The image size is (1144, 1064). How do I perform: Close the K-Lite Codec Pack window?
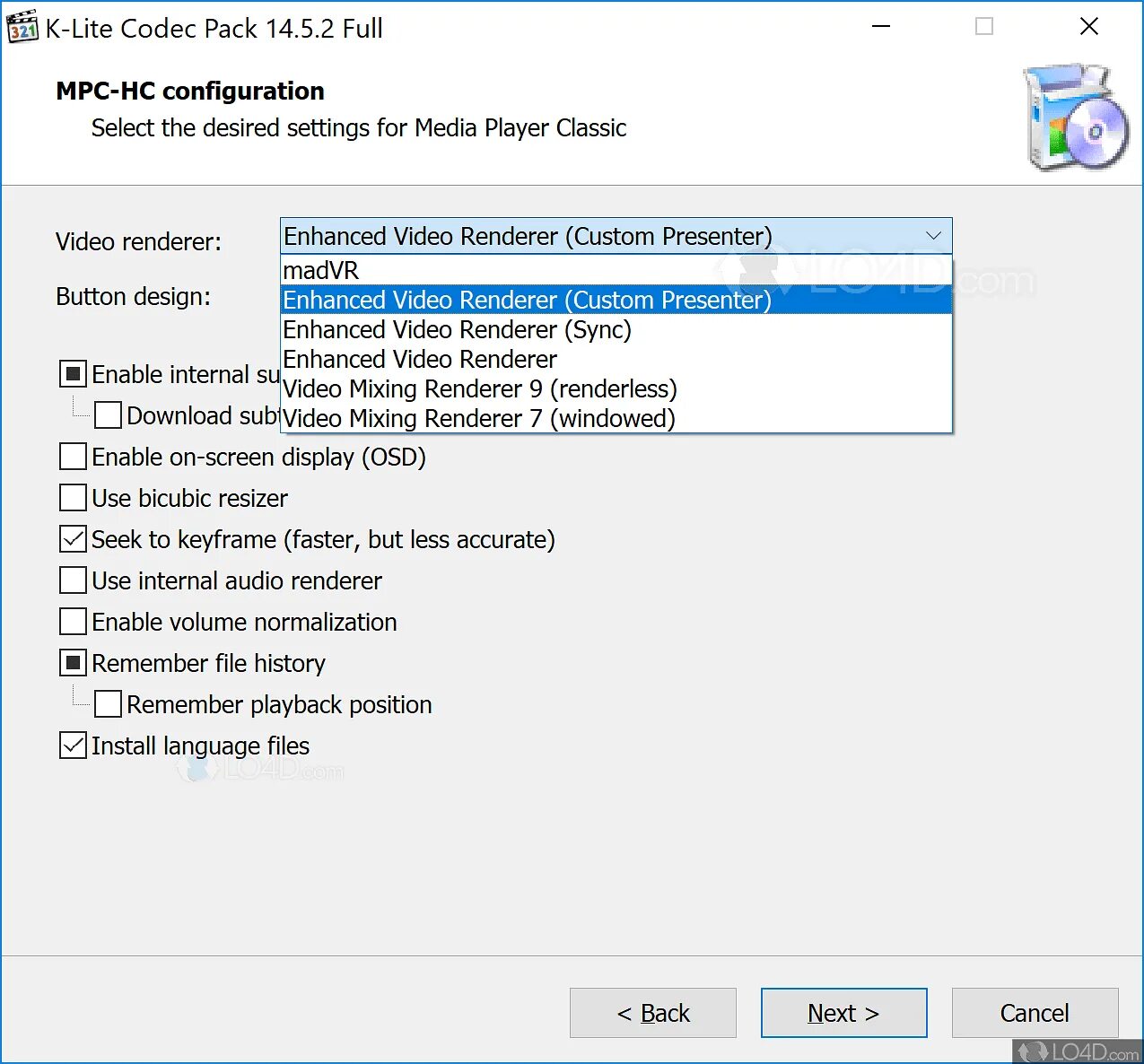pos(1089,27)
